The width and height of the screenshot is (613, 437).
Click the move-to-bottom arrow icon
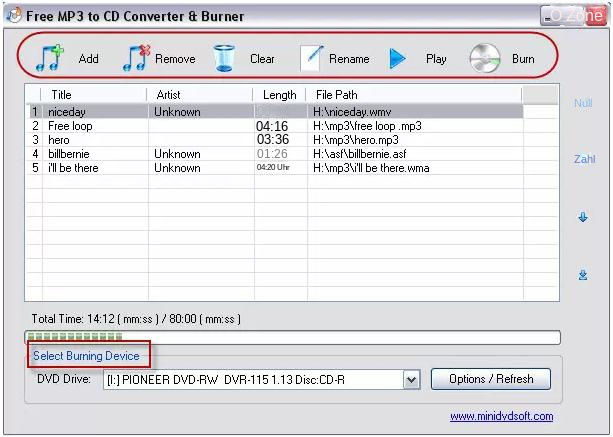583,275
